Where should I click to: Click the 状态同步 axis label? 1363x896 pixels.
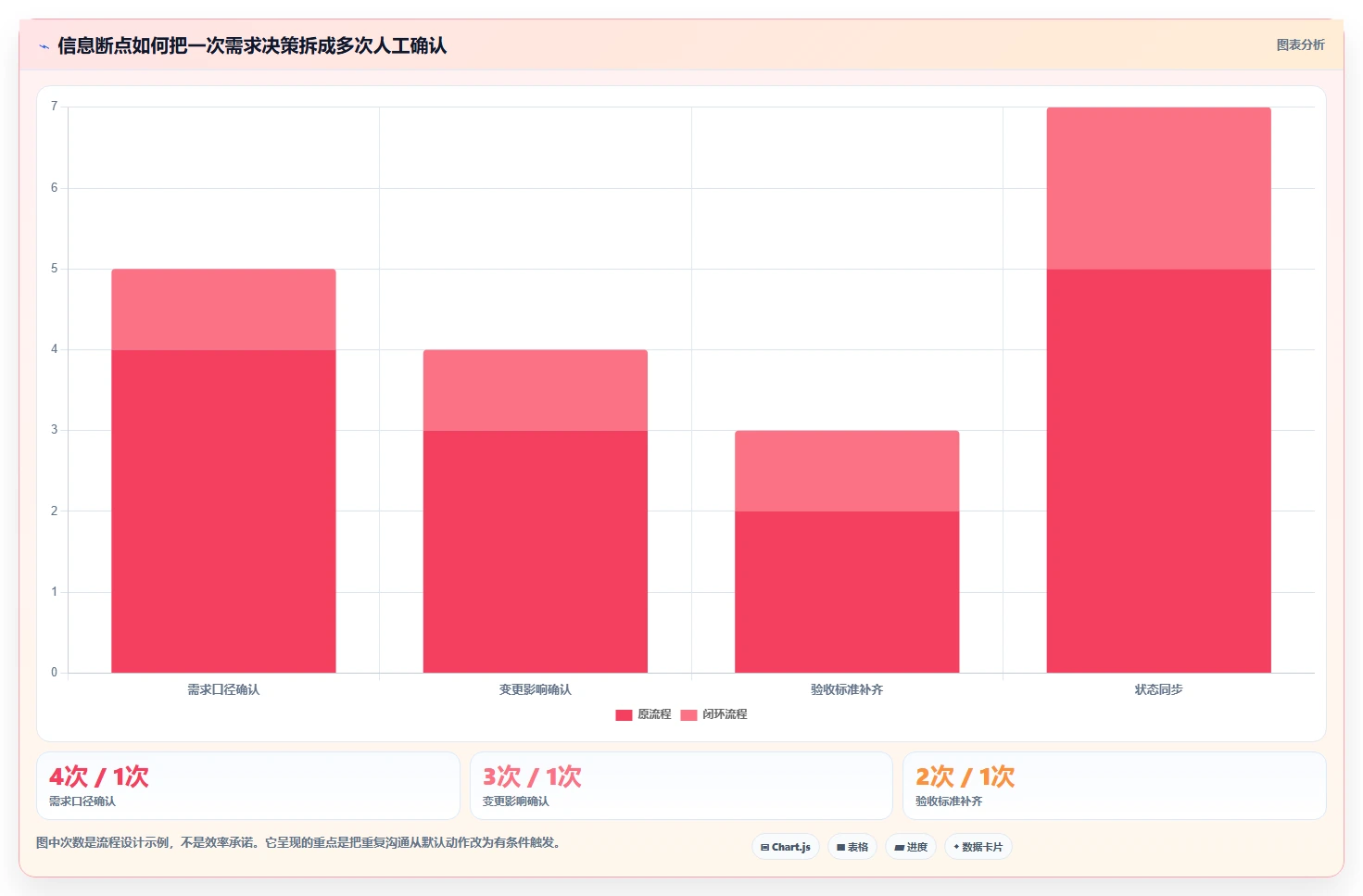1158,689
